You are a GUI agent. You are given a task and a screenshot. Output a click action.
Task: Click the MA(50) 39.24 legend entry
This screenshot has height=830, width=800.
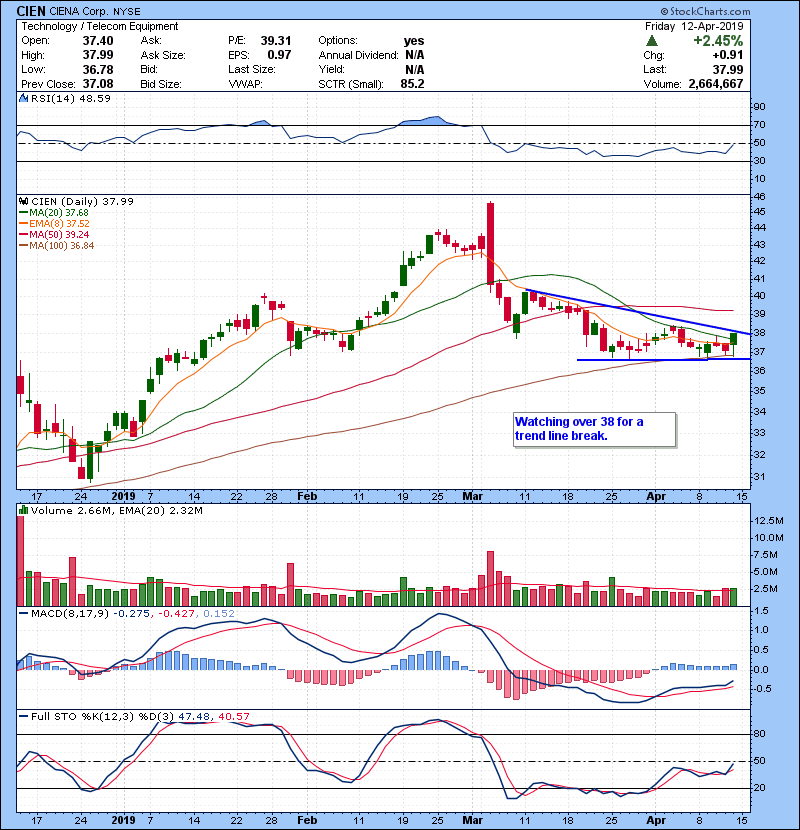(x=55, y=234)
